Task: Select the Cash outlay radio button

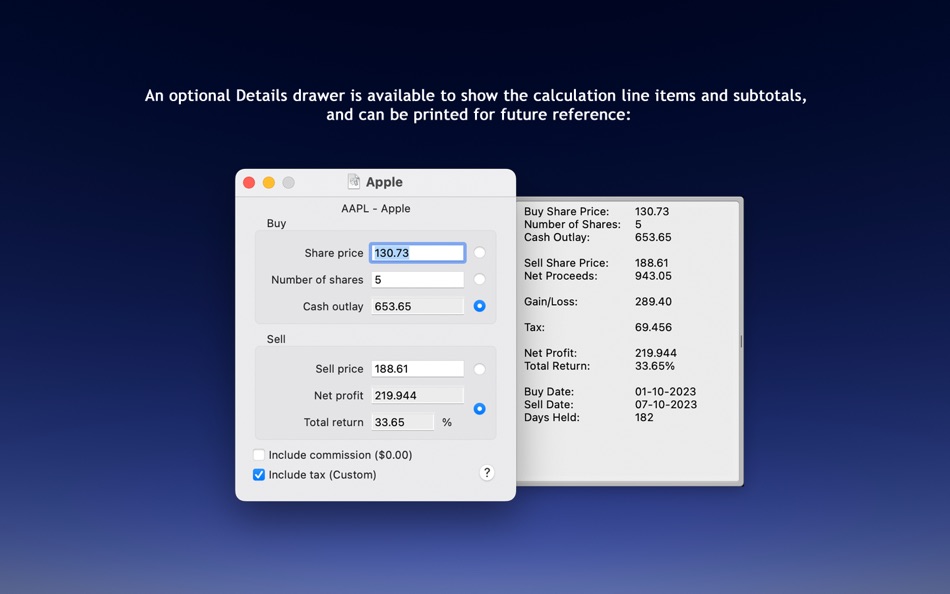Action: (x=479, y=306)
